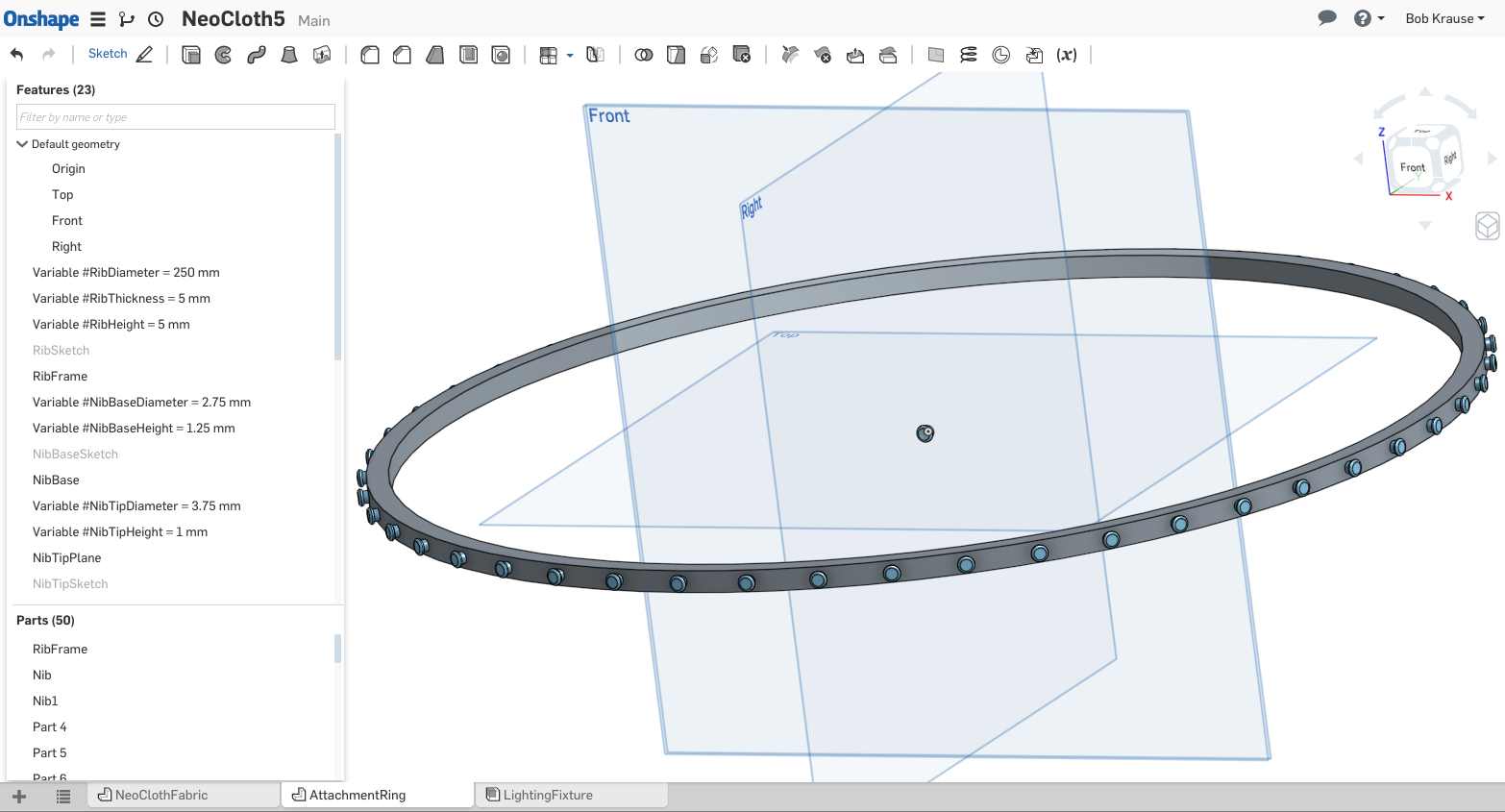Select the Loft tool
1505x812 pixels.
pos(289,55)
